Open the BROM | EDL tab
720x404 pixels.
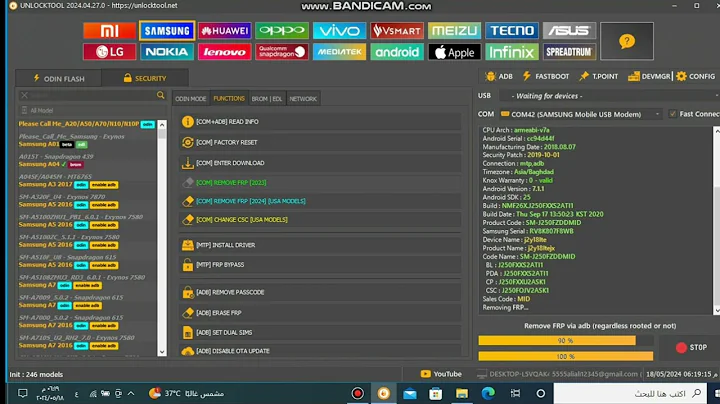pyautogui.click(x=267, y=99)
